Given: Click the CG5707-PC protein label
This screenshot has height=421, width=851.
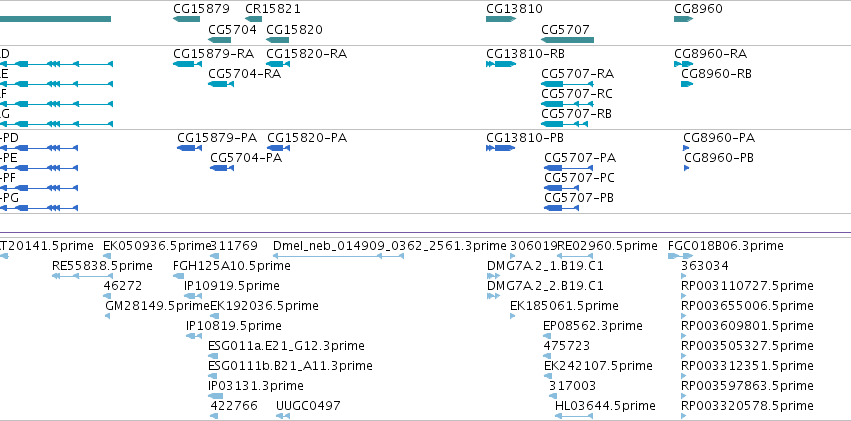Looking at the screenshot, I should (x=579, y=178).
